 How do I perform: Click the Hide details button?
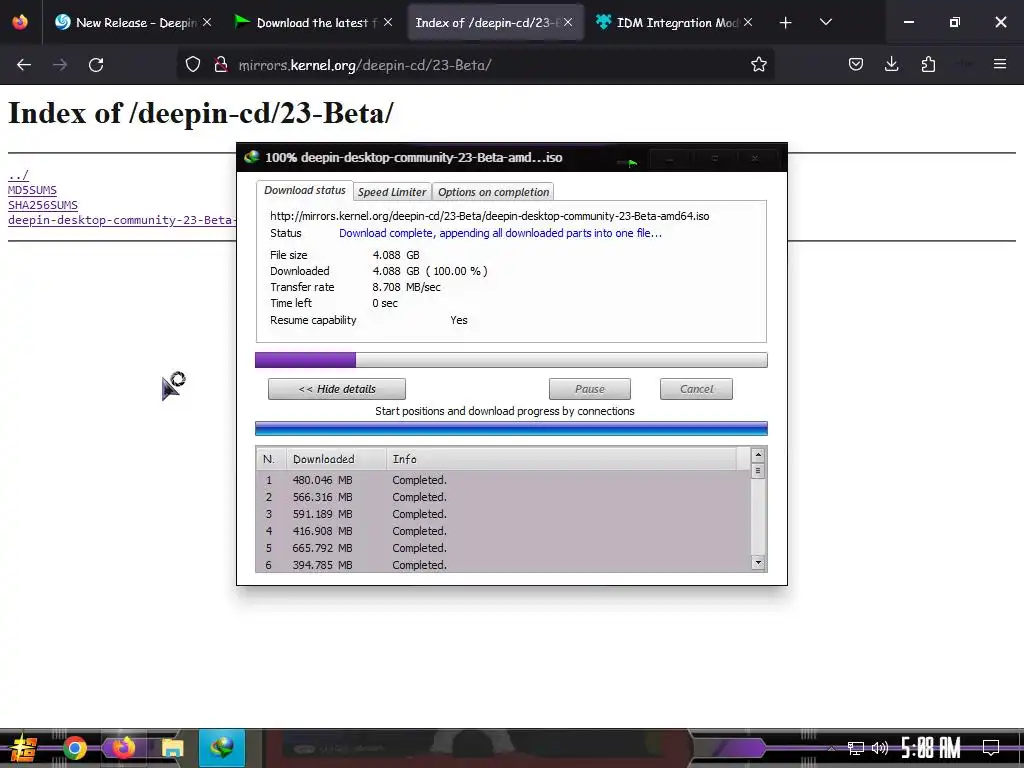click(337, 389)
